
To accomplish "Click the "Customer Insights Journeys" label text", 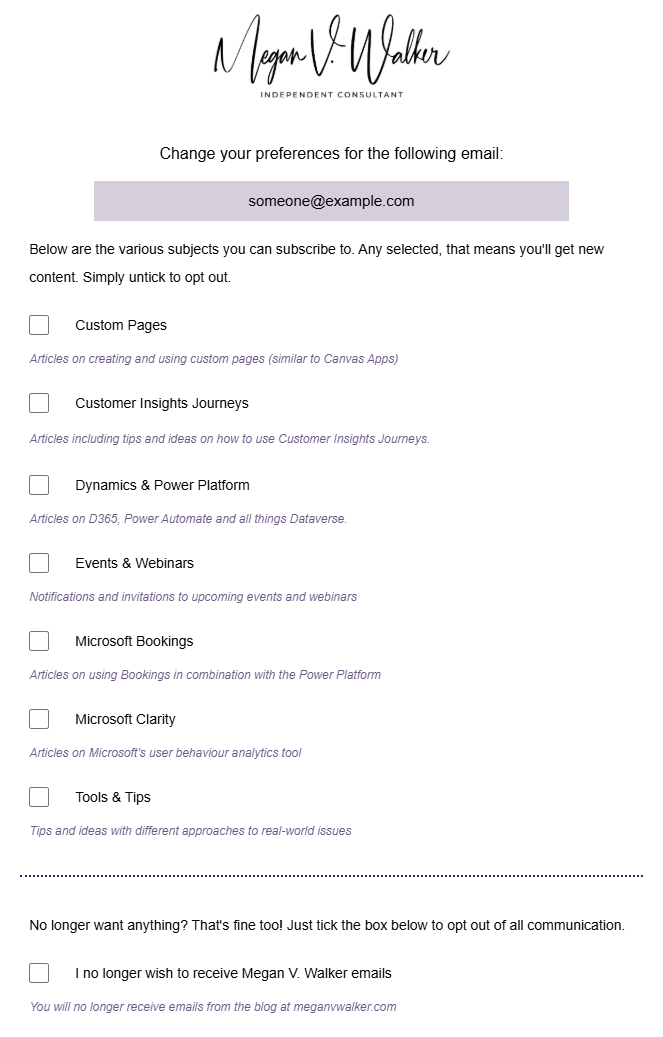I will point(162,403).
